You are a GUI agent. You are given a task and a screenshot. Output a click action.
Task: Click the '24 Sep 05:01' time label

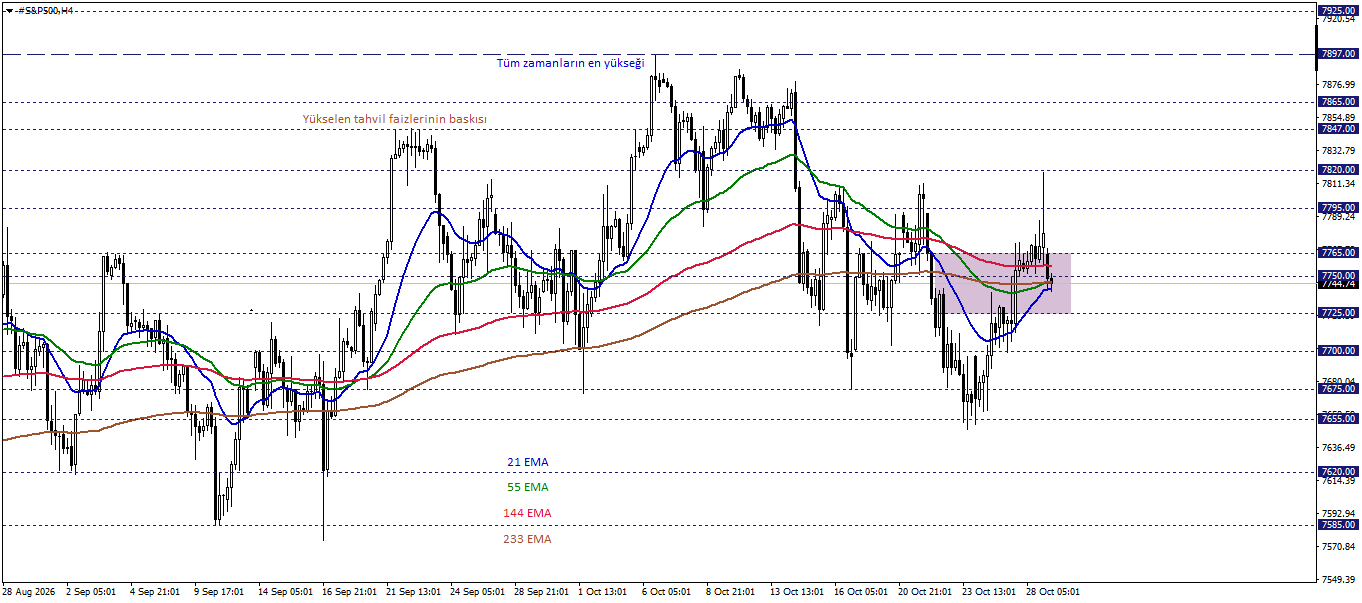click(x=477, y=592)
